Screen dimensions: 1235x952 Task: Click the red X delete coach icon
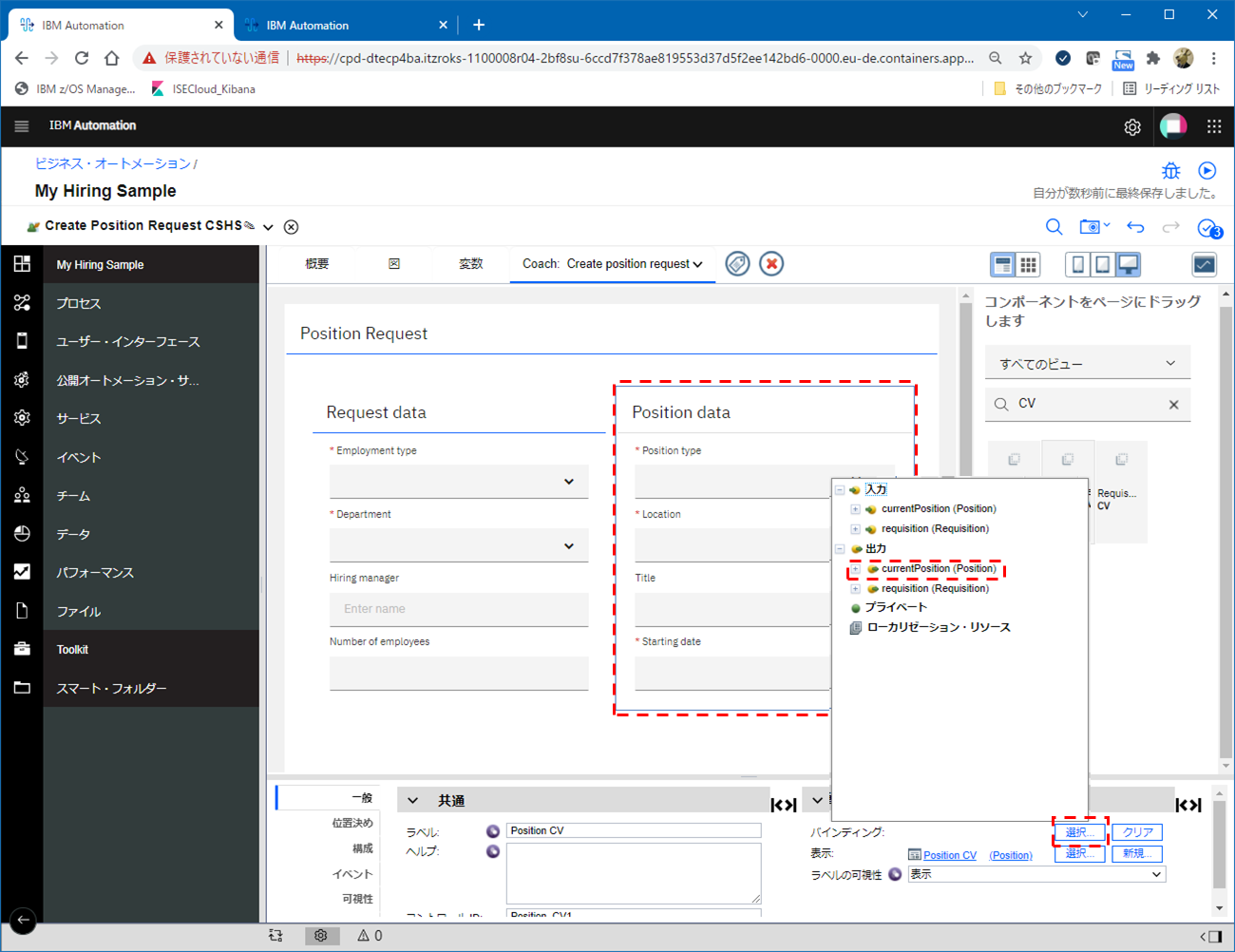[x=771, y=264]
